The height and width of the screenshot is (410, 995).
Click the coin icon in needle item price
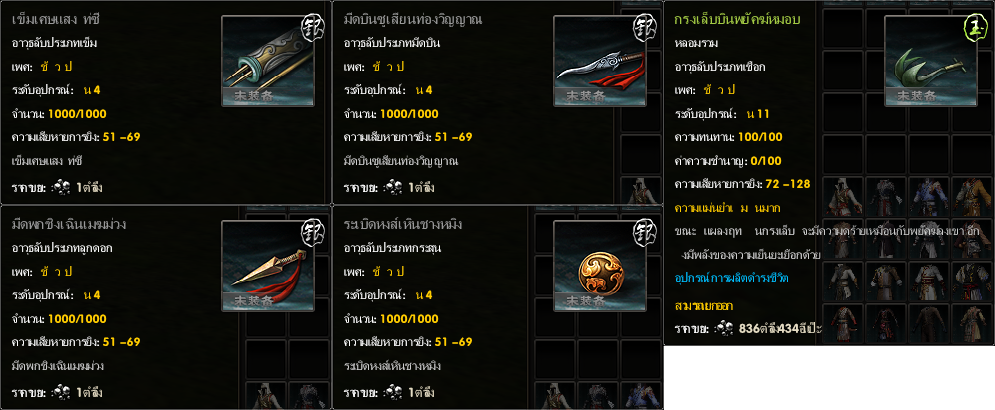(62, 188)
